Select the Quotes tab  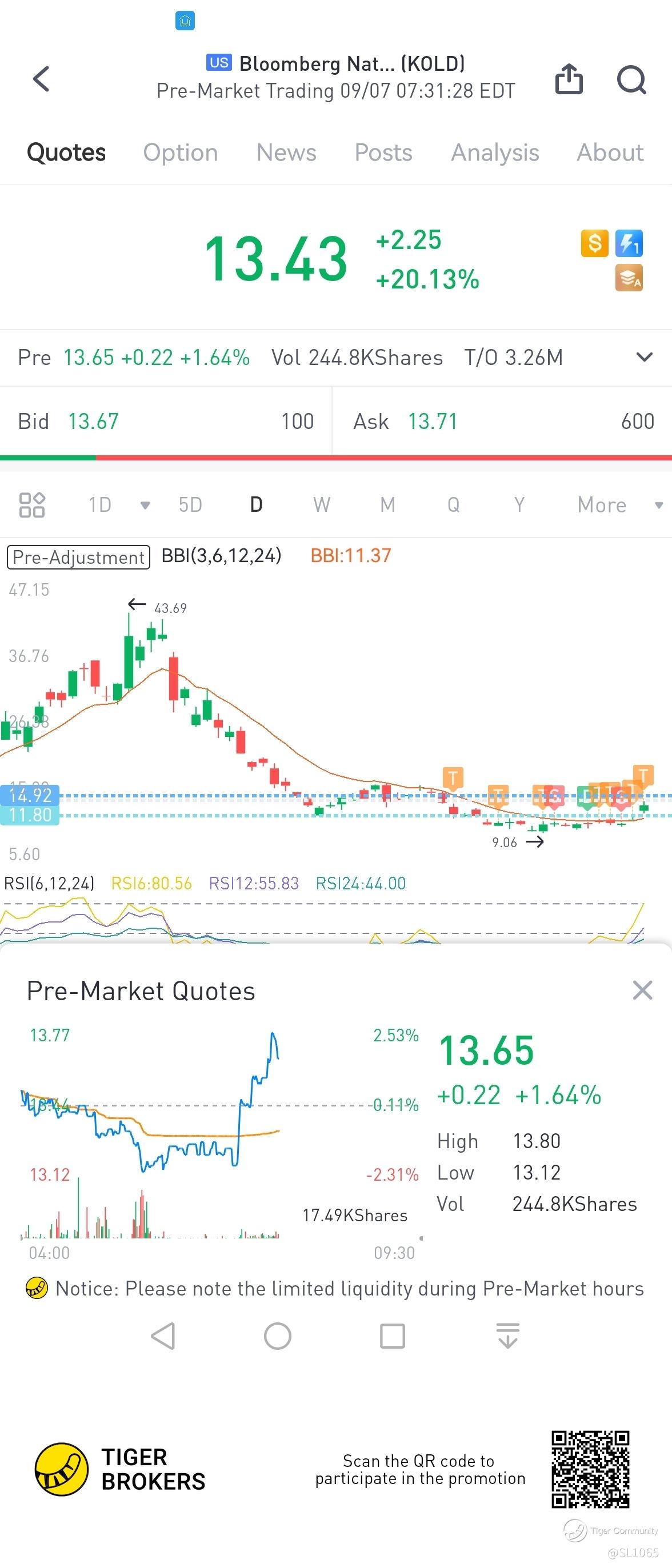pos(66,152)
